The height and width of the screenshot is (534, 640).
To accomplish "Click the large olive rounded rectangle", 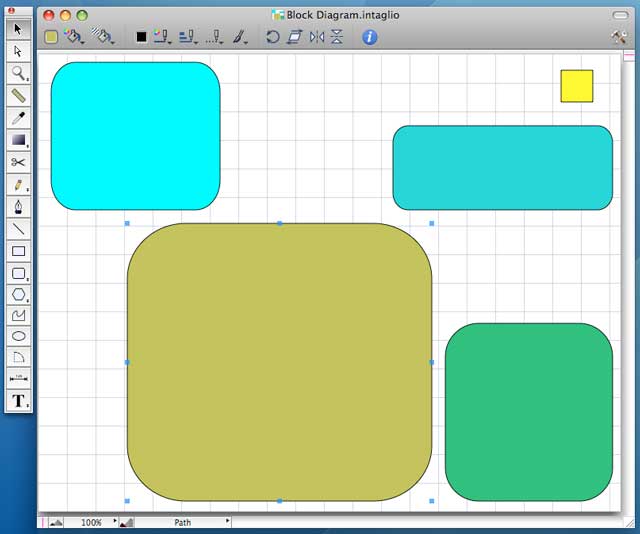I will (280, 362).
